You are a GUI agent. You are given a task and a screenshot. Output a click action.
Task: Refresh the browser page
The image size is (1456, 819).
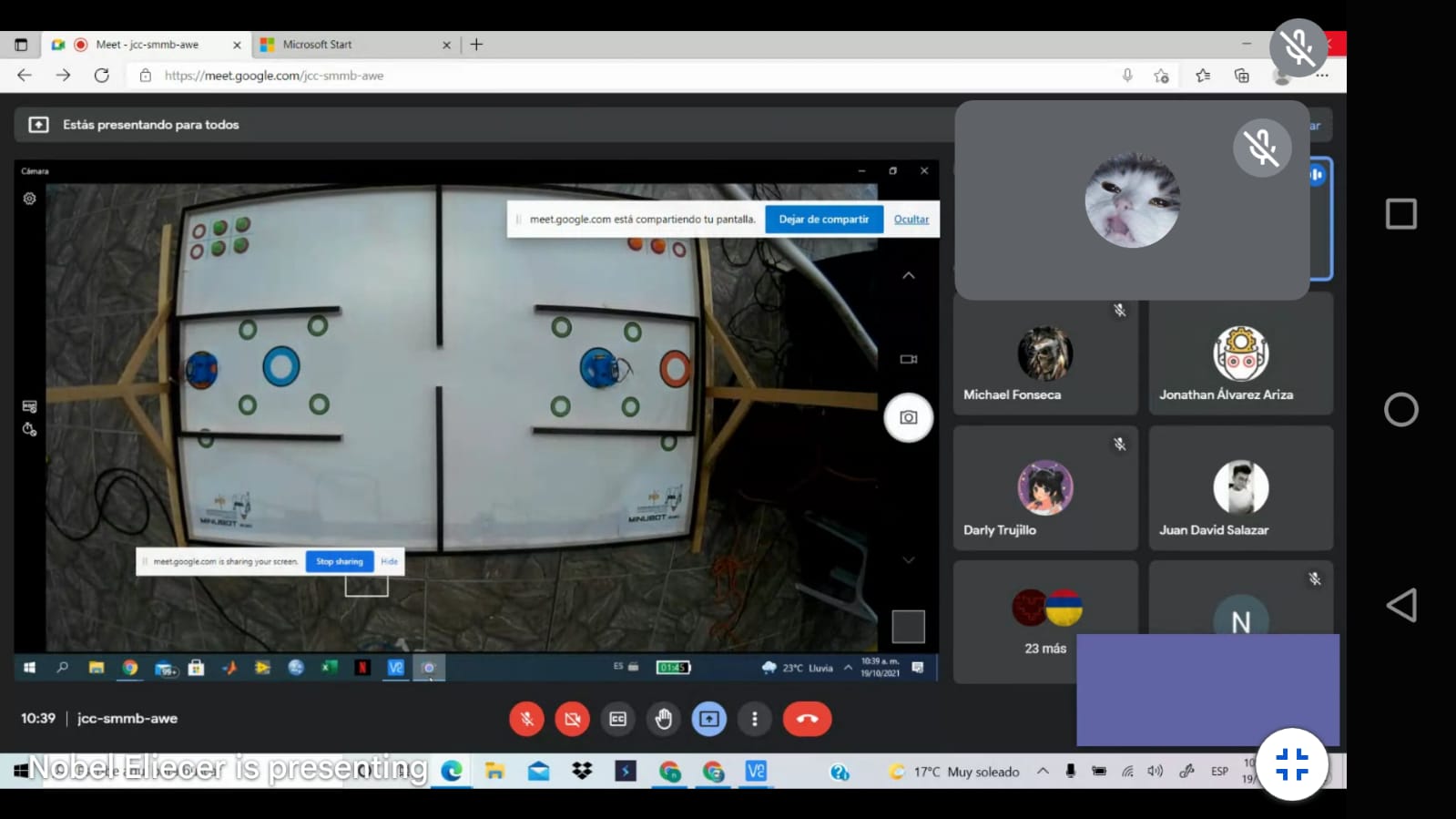101,76
